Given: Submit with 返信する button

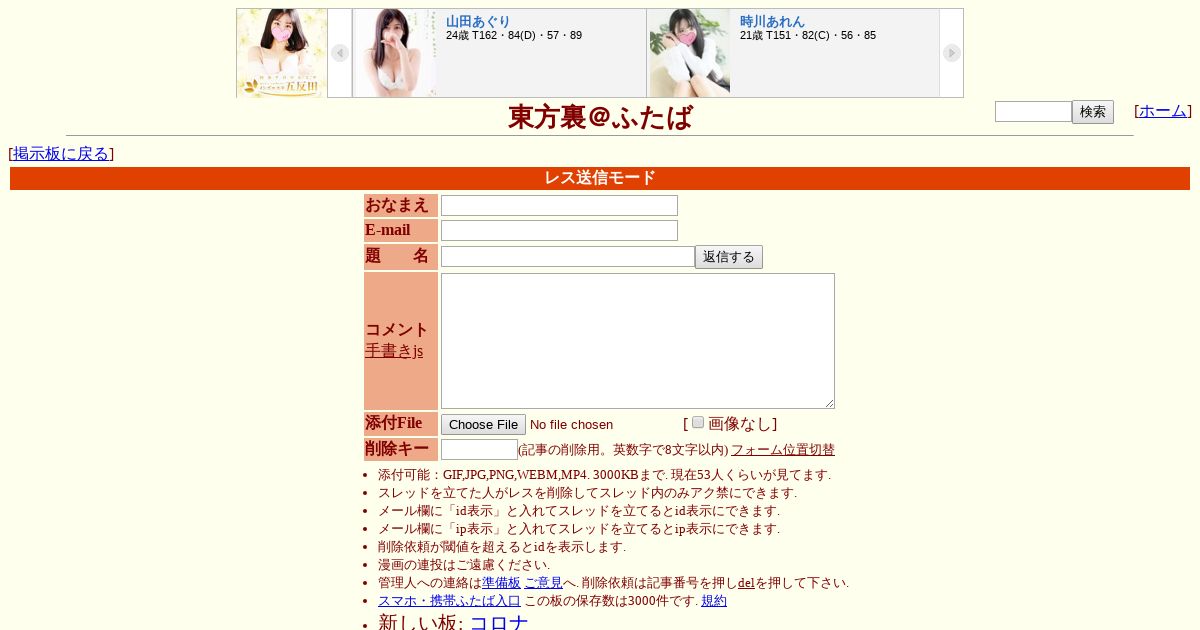Looking at the screenshot, I should (729, 257).
